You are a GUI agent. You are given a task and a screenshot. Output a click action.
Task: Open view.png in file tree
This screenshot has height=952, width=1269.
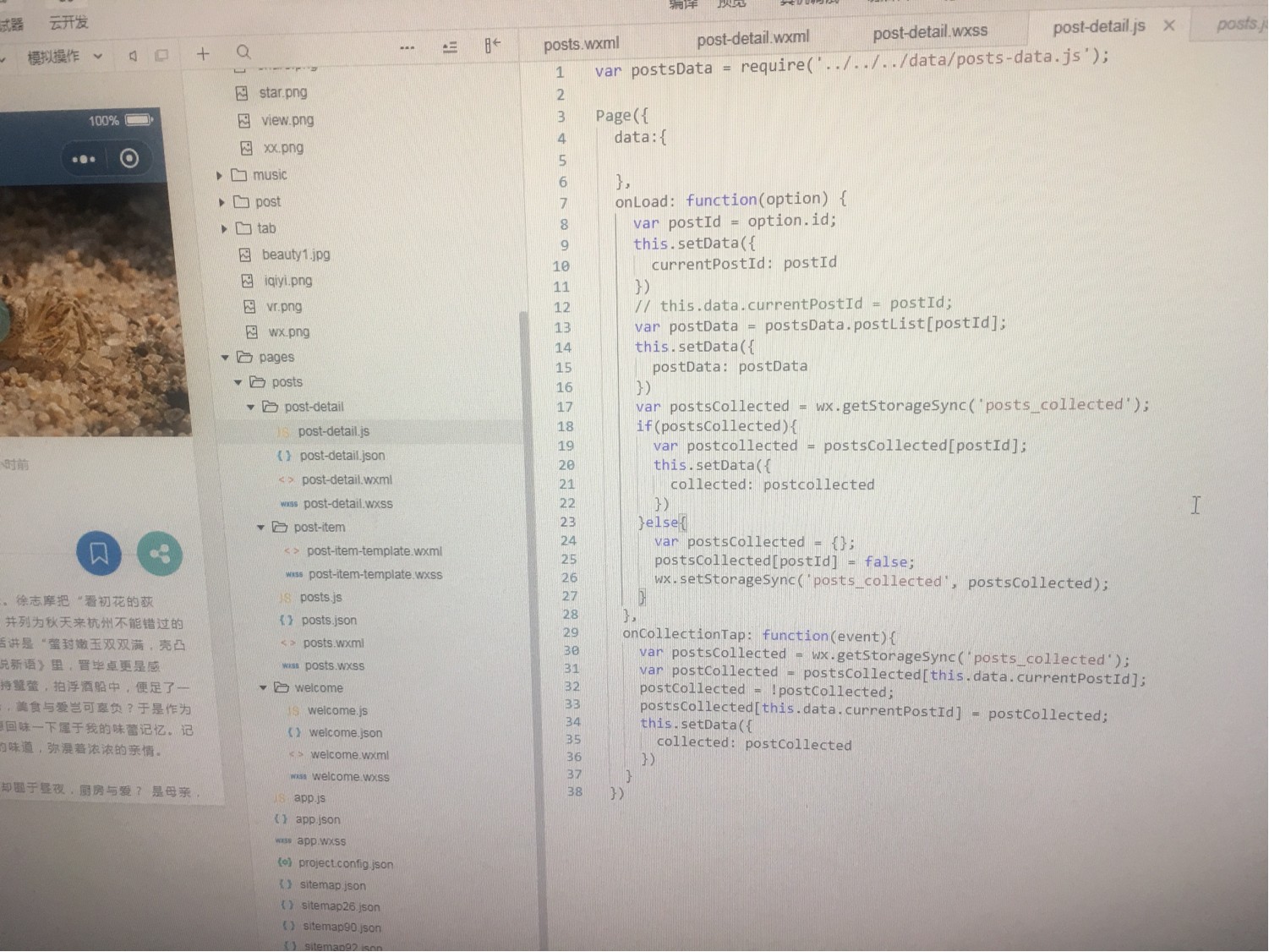point(276,120)
